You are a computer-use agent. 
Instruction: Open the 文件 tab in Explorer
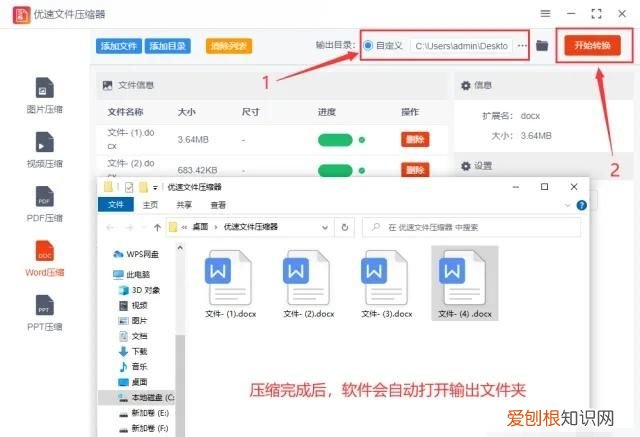click(116, 204)
